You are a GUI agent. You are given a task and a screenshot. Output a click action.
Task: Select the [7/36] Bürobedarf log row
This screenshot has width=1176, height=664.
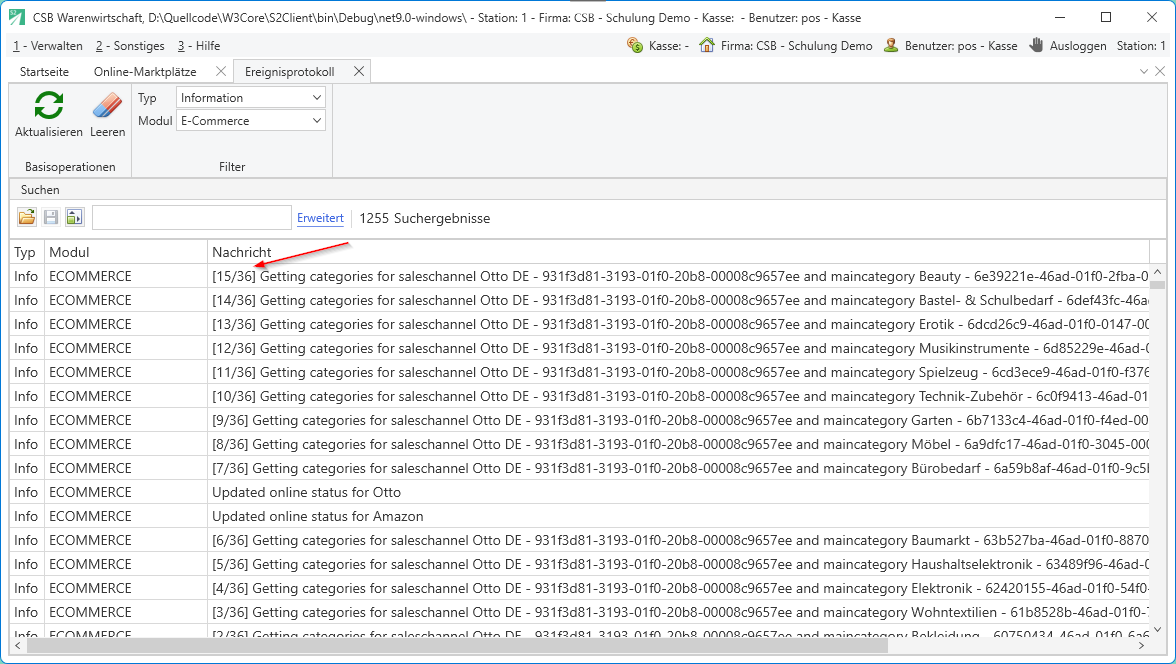pyautogui.click(x=580, y=468)
